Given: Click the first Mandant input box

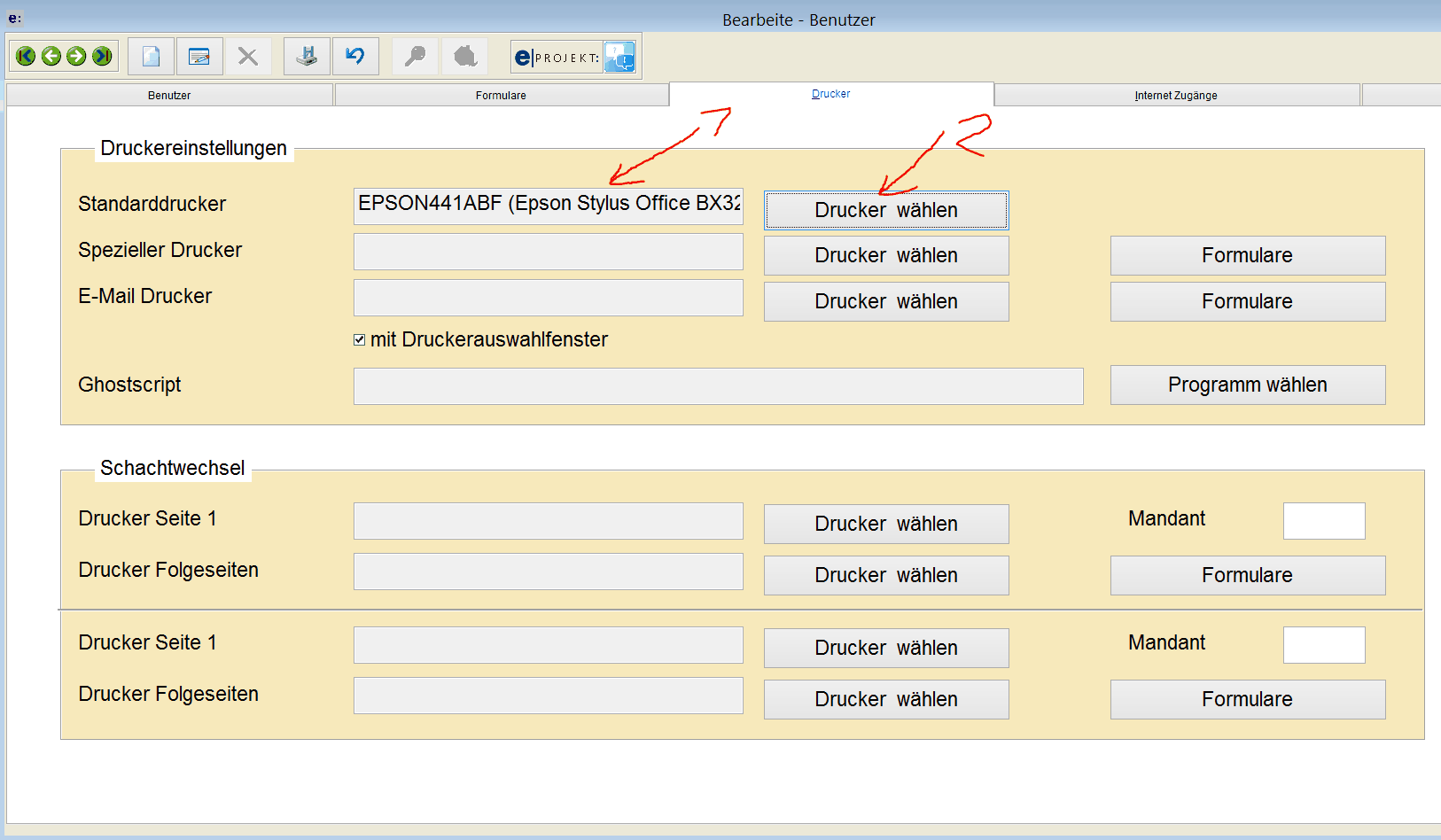Looking at the screenshot, I should (x=1324, y=521).
